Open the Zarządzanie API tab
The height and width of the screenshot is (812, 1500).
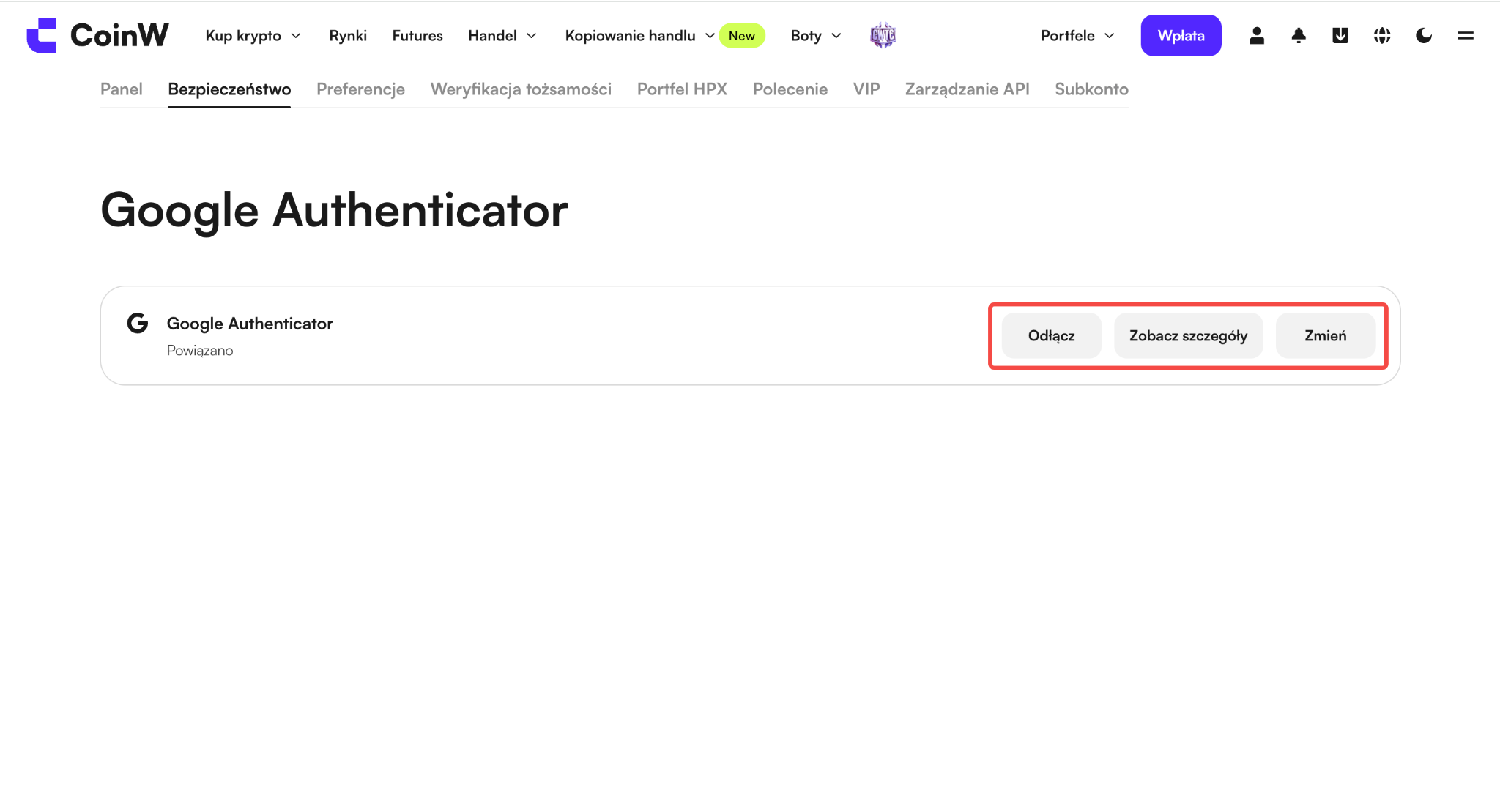[x=967, y=89]
